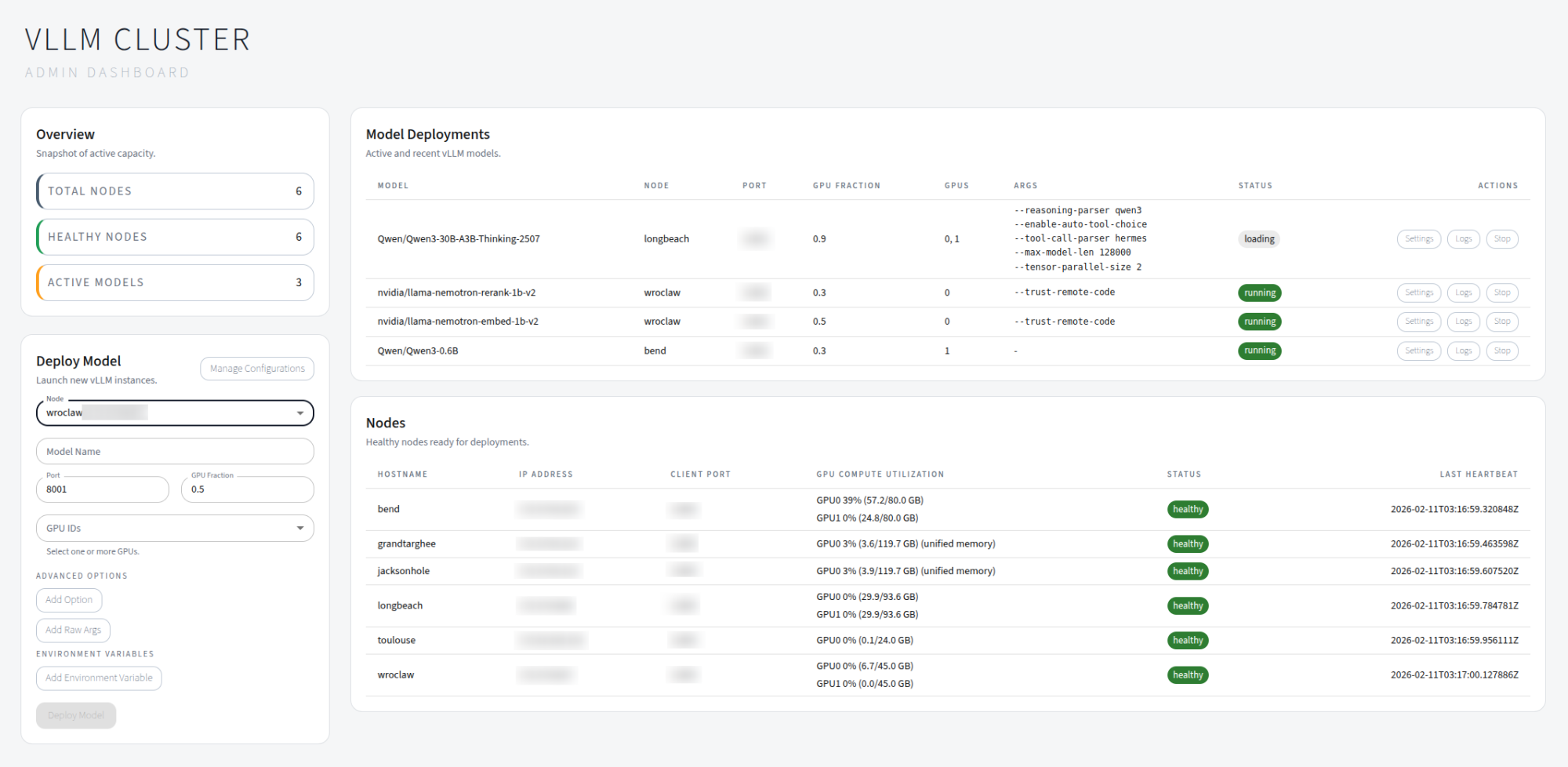Open Settings for Qwen3-30B-A3B-Thinking-2507 deployment
Screen dimensions: 1568x767
(x=1418, y=239)
